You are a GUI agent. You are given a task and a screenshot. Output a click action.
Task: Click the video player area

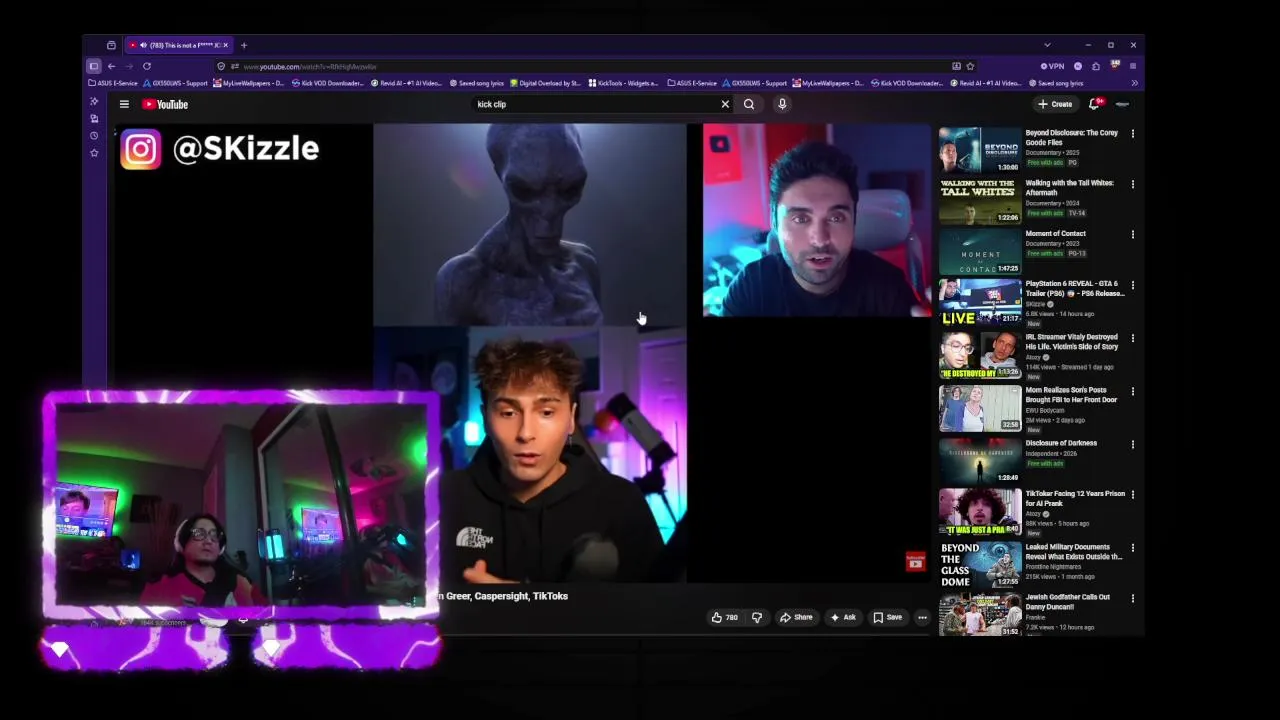pos(523,352)
